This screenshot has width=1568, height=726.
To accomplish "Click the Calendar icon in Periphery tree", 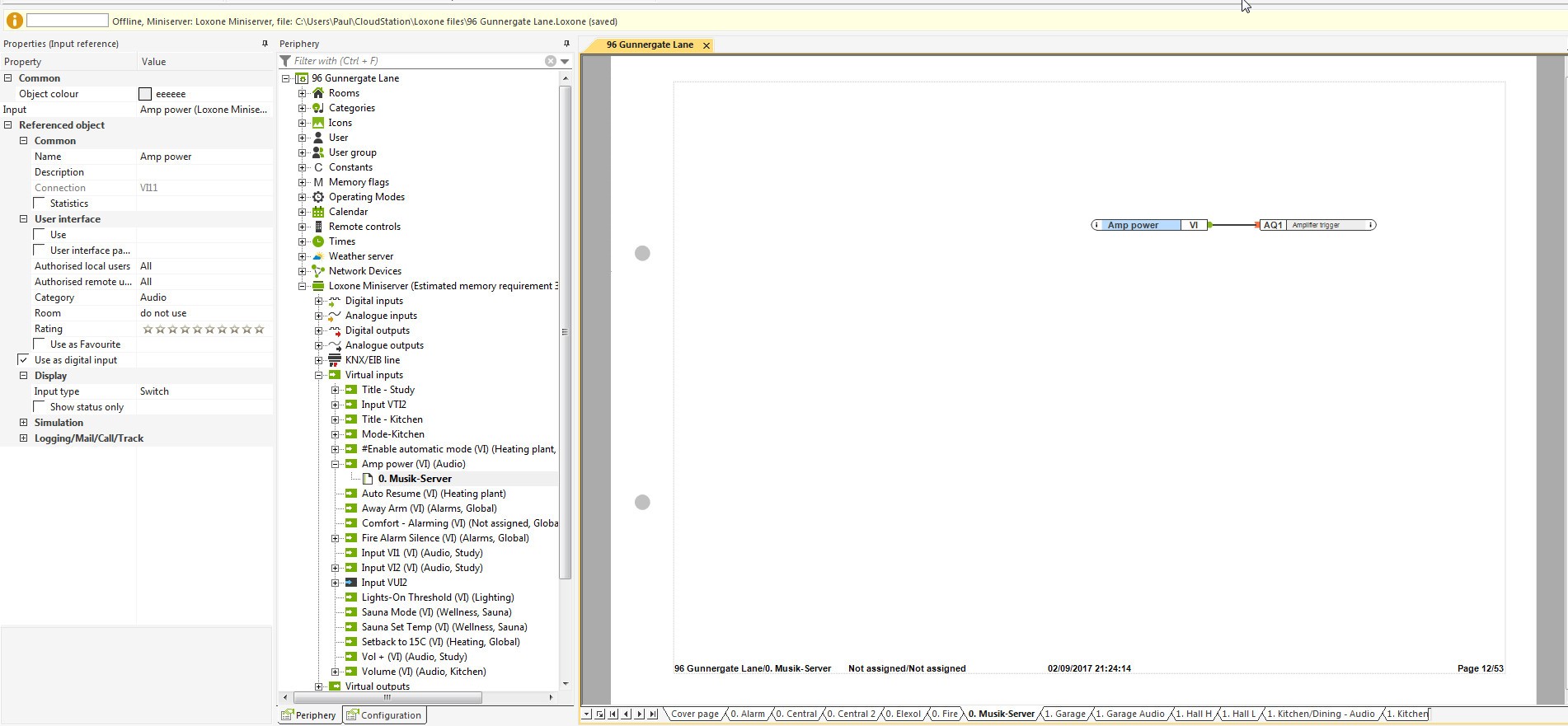I will click(x=318, y=212).
